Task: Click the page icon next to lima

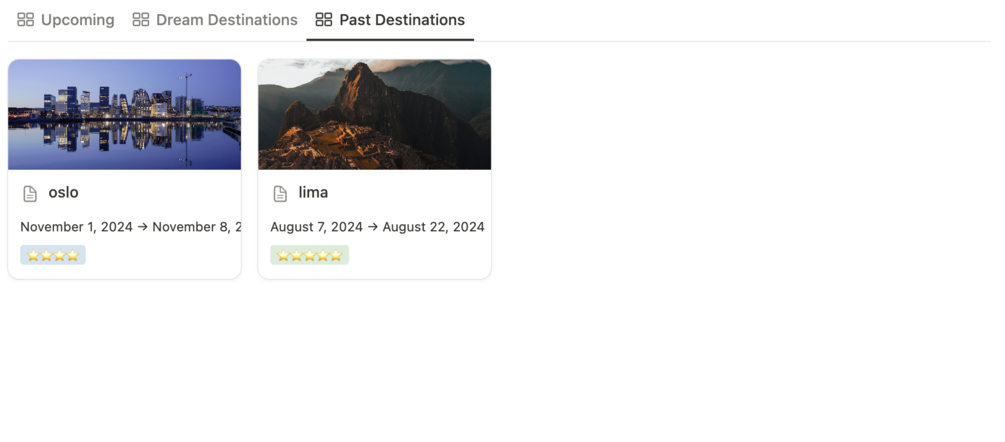Action: pos(280,193)
